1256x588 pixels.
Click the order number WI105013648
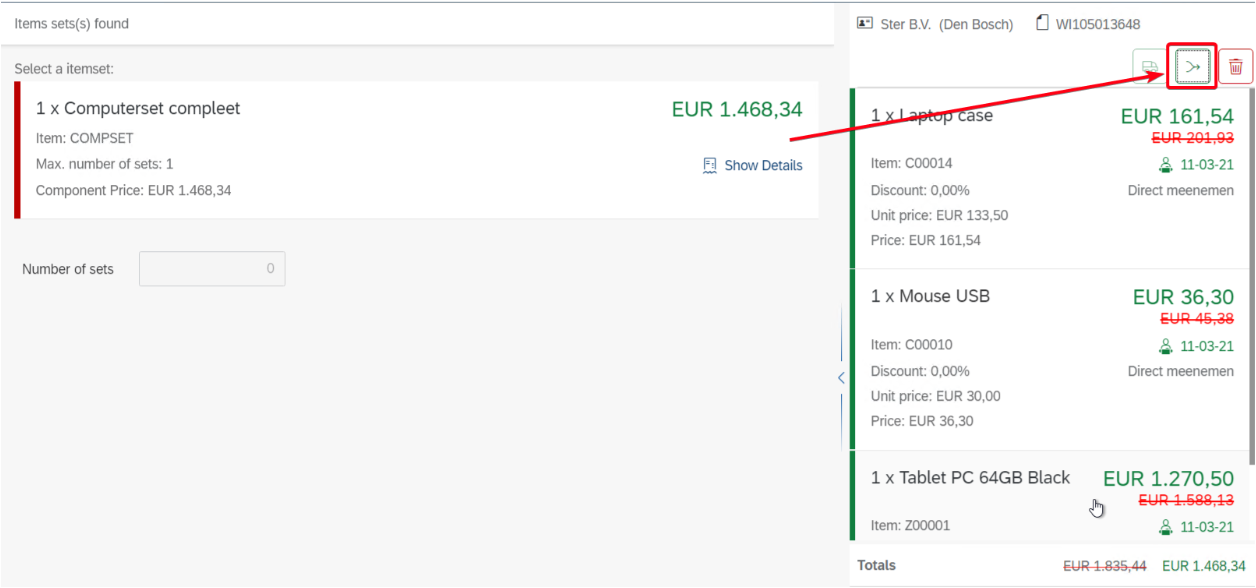[1098, 24]
